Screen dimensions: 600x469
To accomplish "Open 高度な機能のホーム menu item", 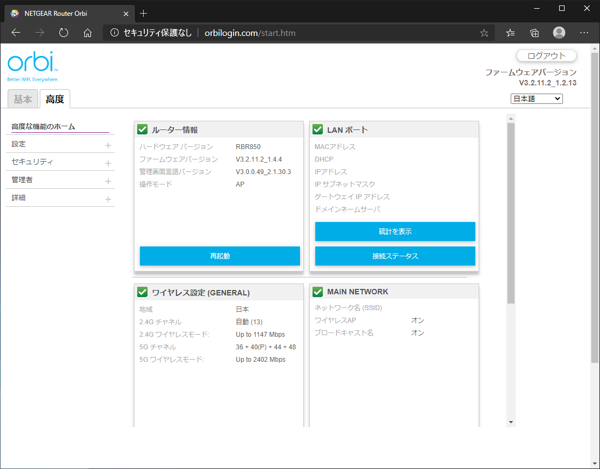I will [x=43, y=127].
